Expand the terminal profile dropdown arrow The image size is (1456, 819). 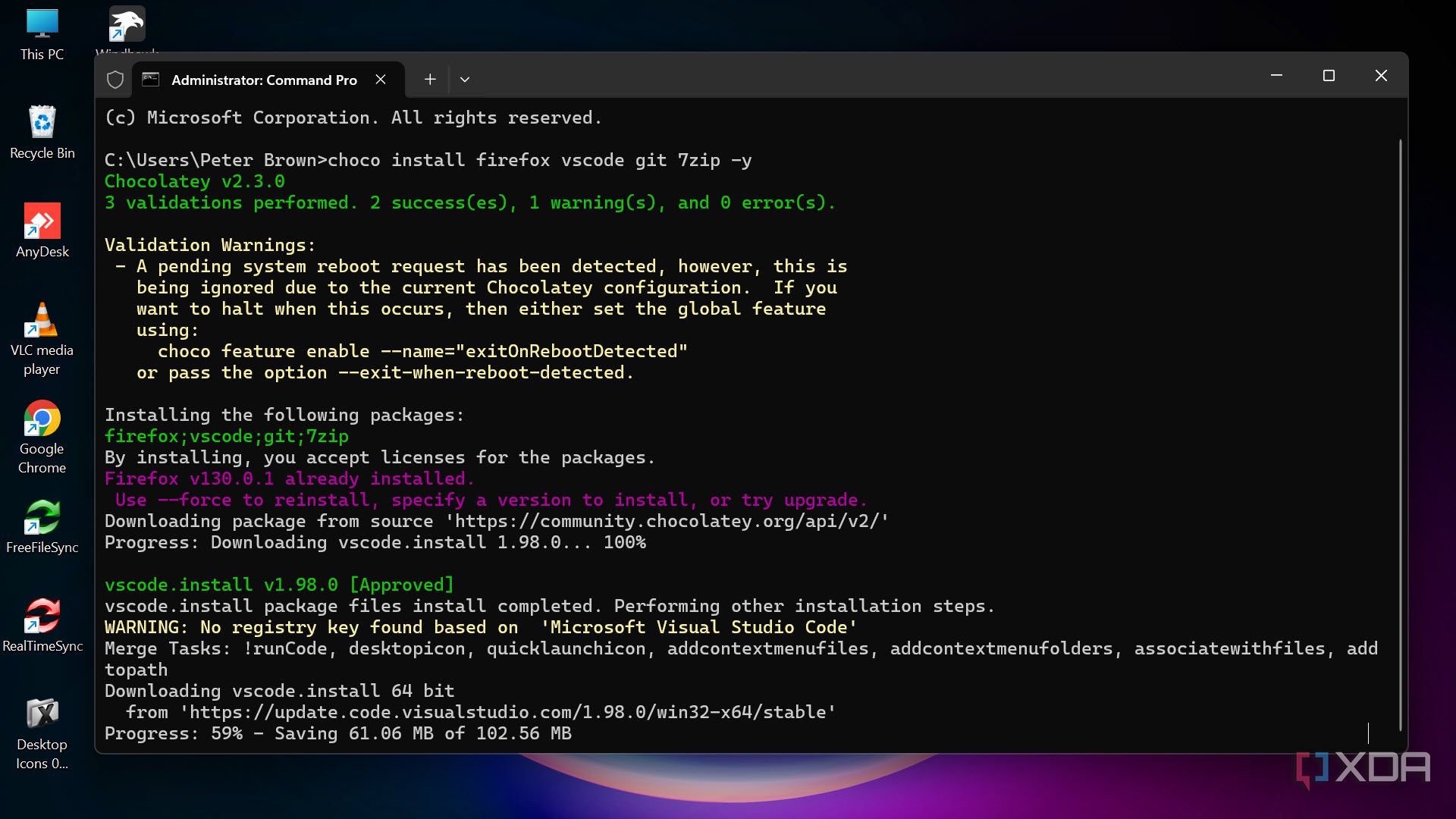[x=465, y=80]
